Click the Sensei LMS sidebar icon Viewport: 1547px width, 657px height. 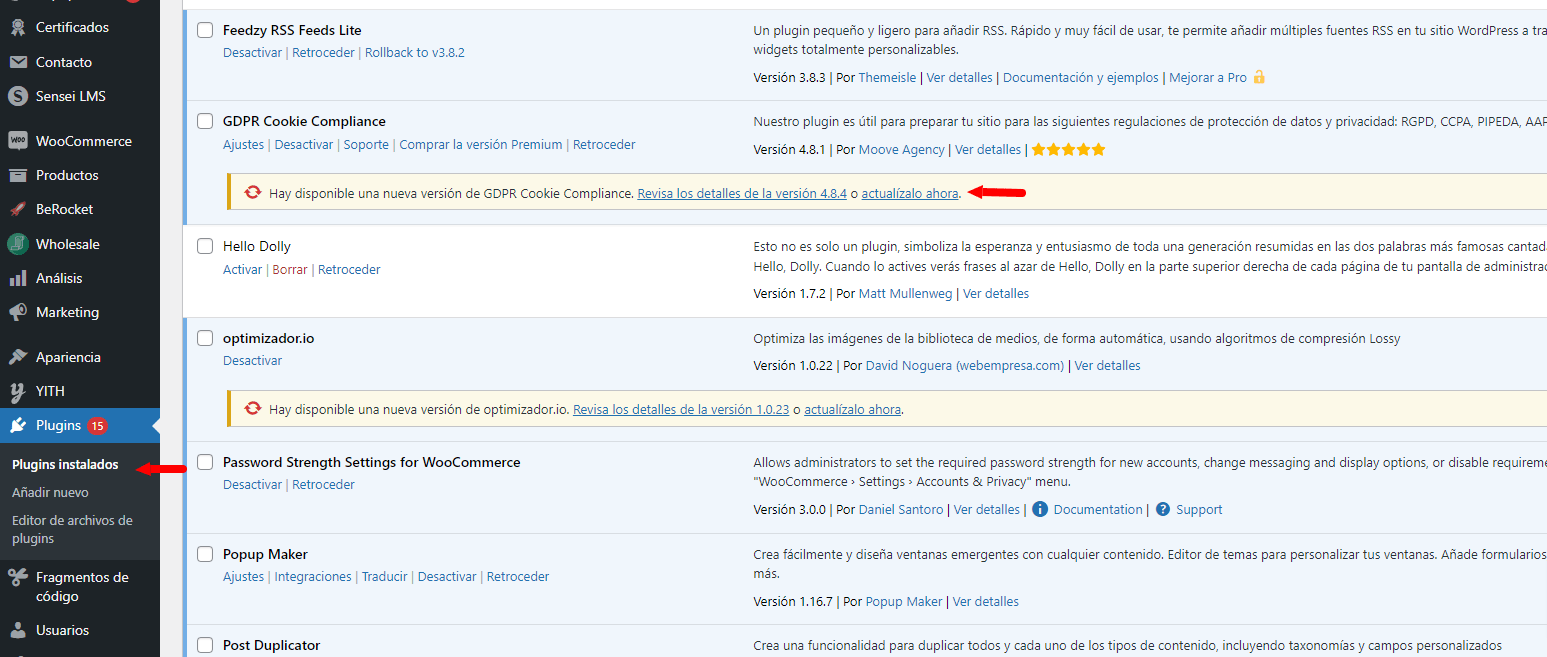coord(18,96)
